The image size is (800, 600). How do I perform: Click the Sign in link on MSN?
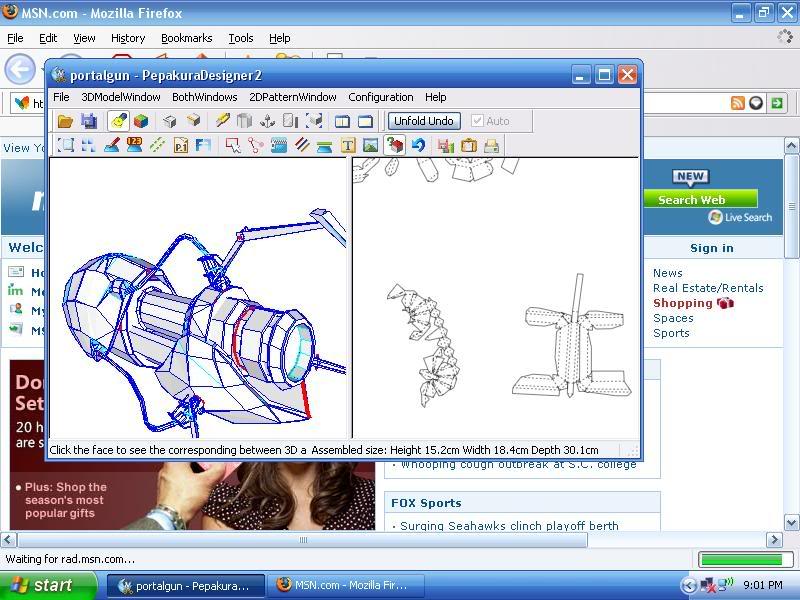[711, 248]
